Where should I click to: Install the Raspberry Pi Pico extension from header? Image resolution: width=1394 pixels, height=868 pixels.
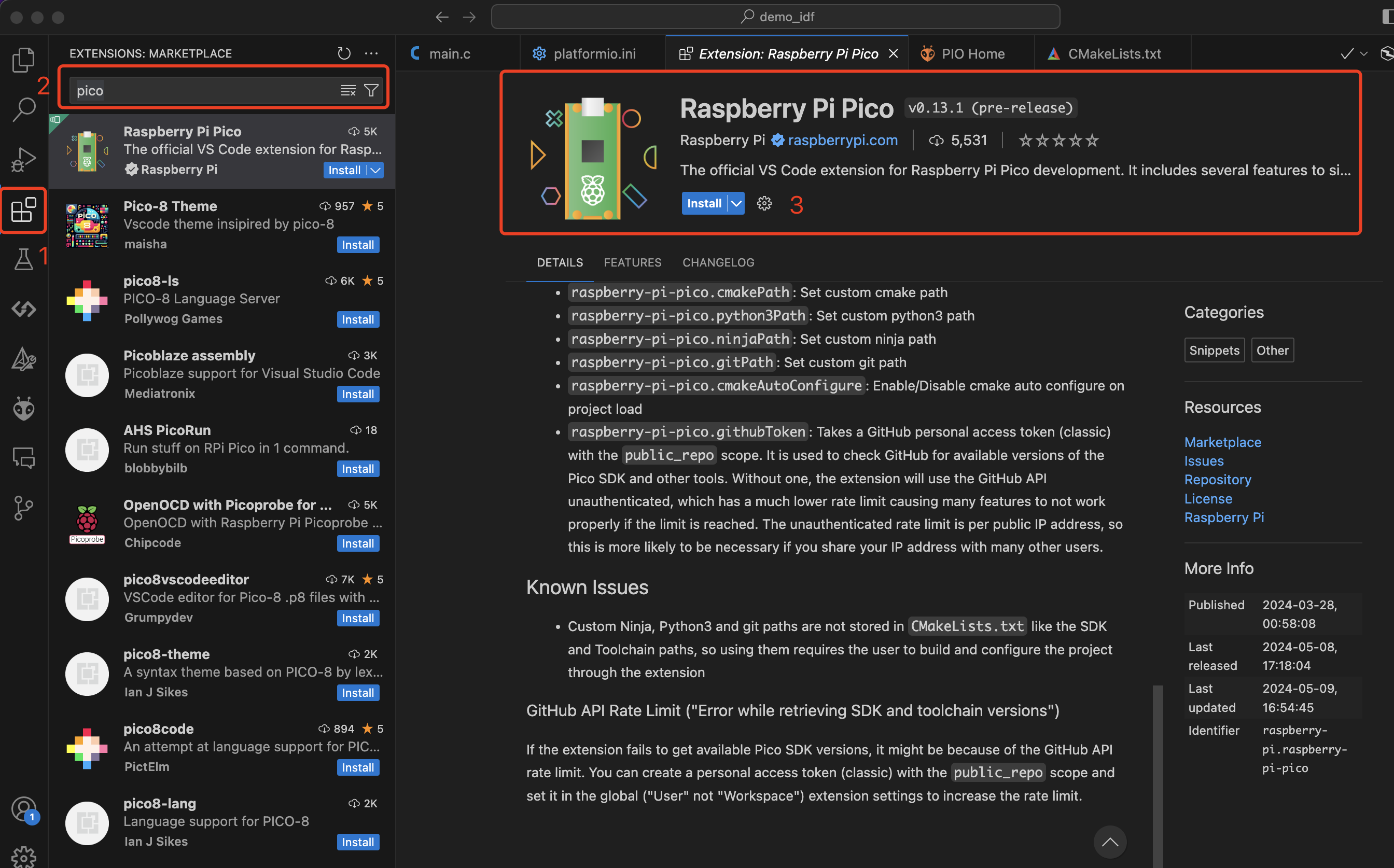(x=704, y=203)
